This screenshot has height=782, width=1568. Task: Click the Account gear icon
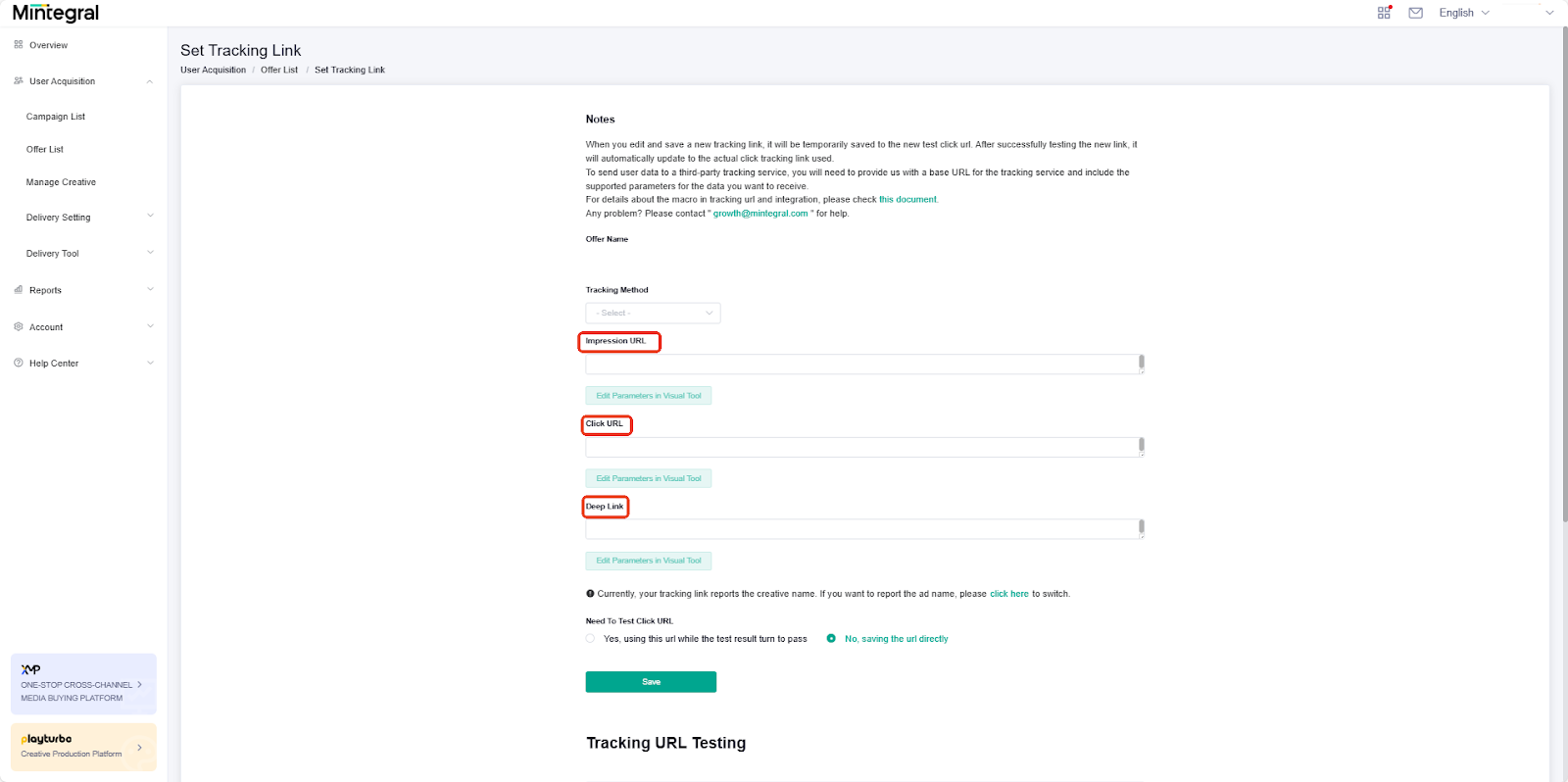[x=19, y=327]
